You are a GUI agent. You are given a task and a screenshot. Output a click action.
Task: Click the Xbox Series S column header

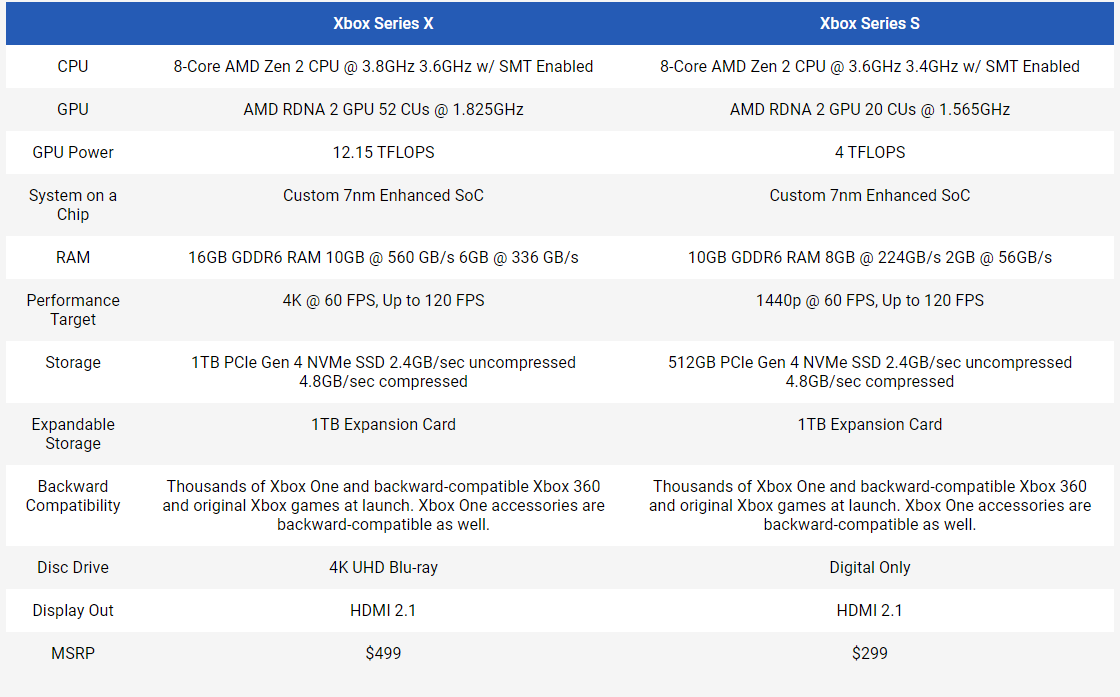click(869, 24)
